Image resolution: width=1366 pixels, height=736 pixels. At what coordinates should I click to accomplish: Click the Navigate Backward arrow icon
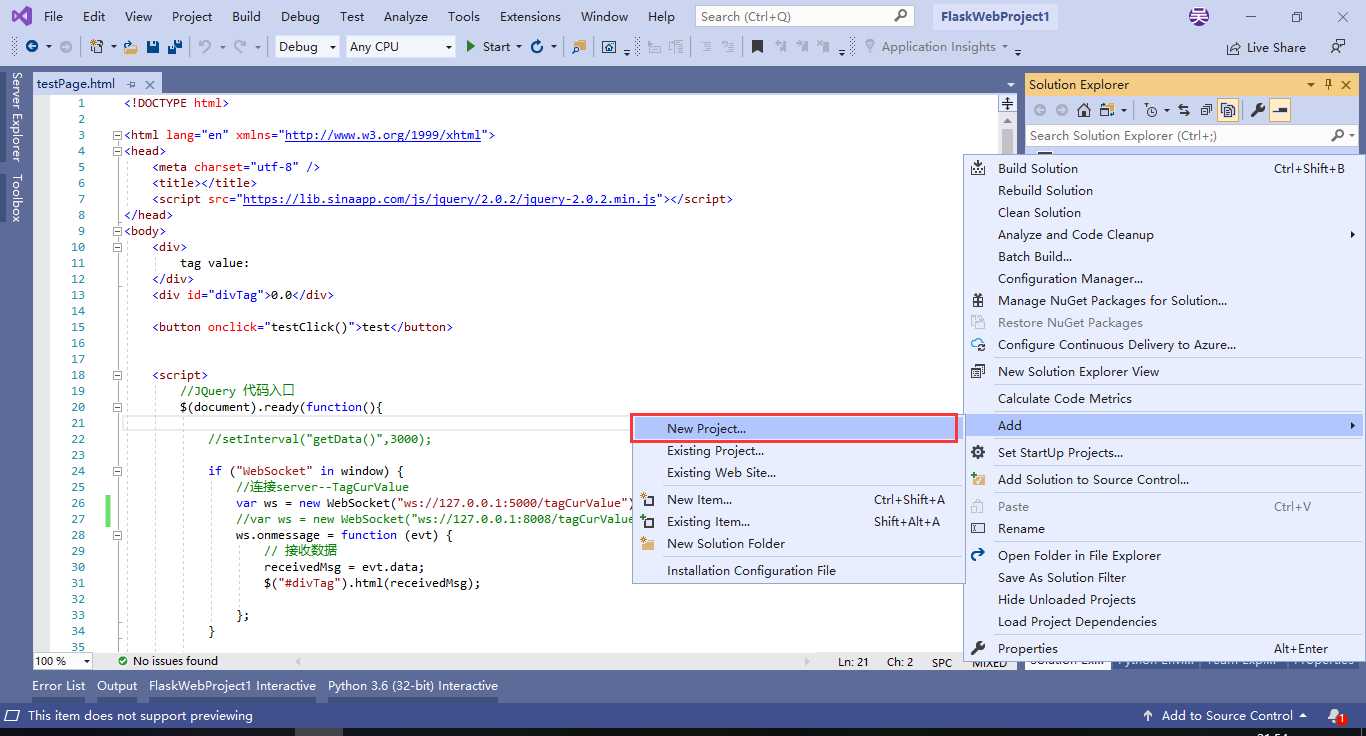[x=32, y=47]
